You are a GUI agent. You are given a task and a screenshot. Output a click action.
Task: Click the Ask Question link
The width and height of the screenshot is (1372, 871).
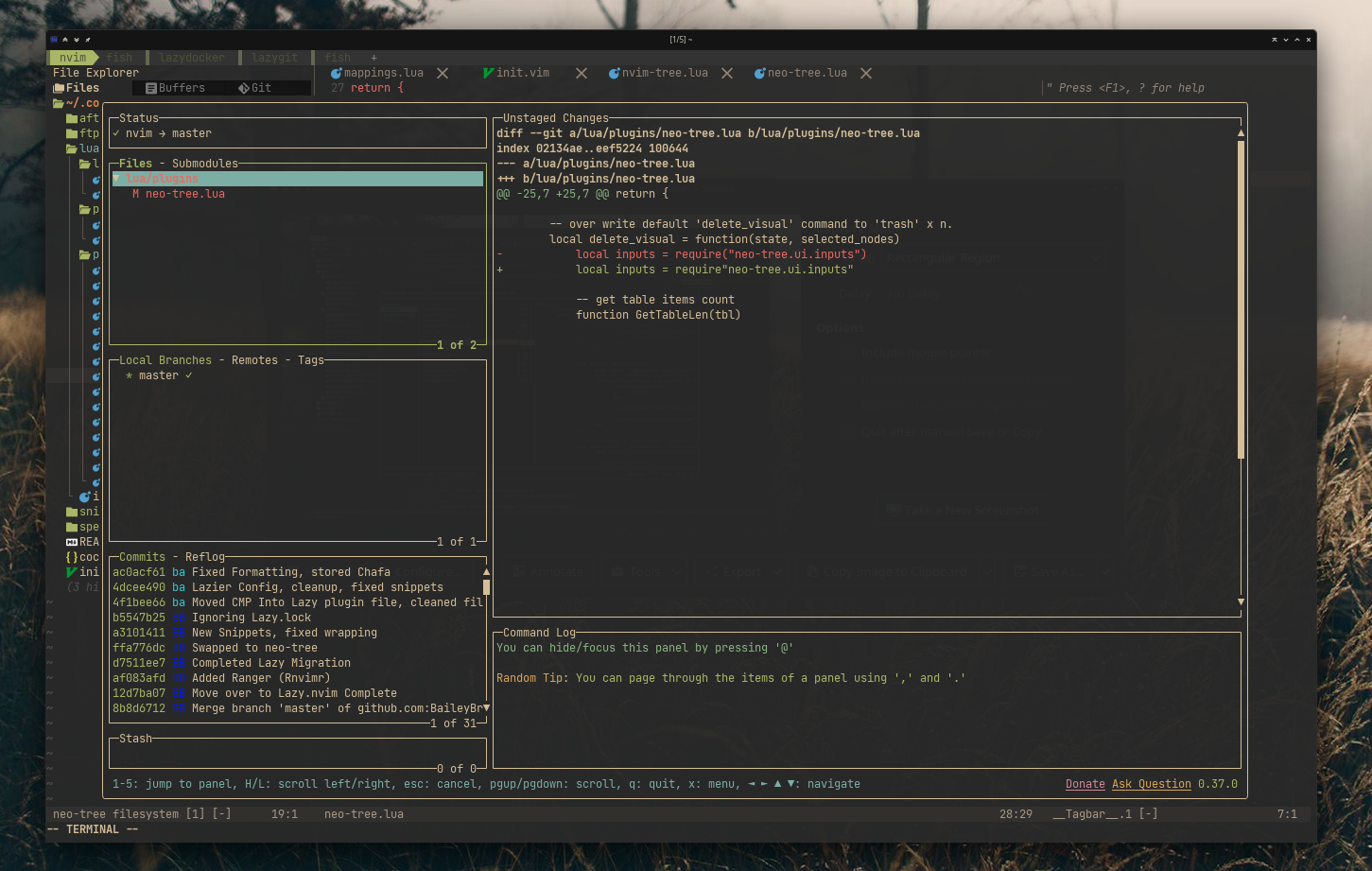pos(1151,784)
